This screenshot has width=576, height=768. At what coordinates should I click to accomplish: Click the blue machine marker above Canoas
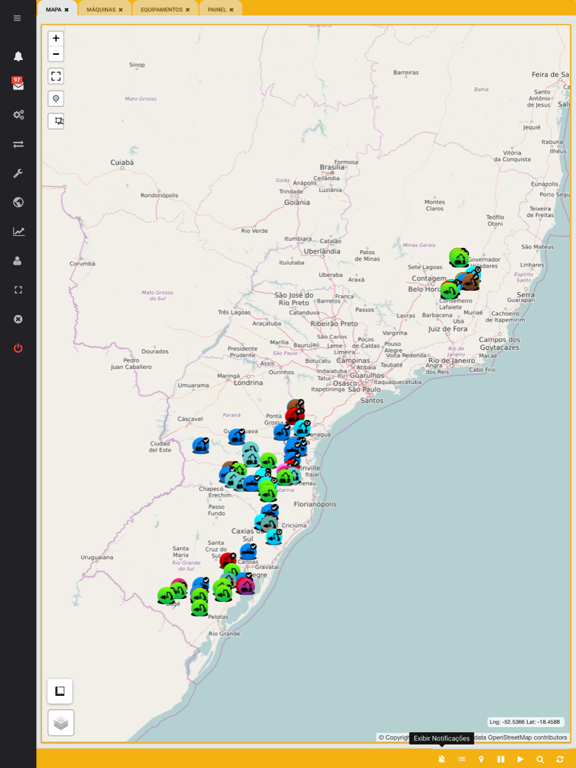(x=248, y=552)
